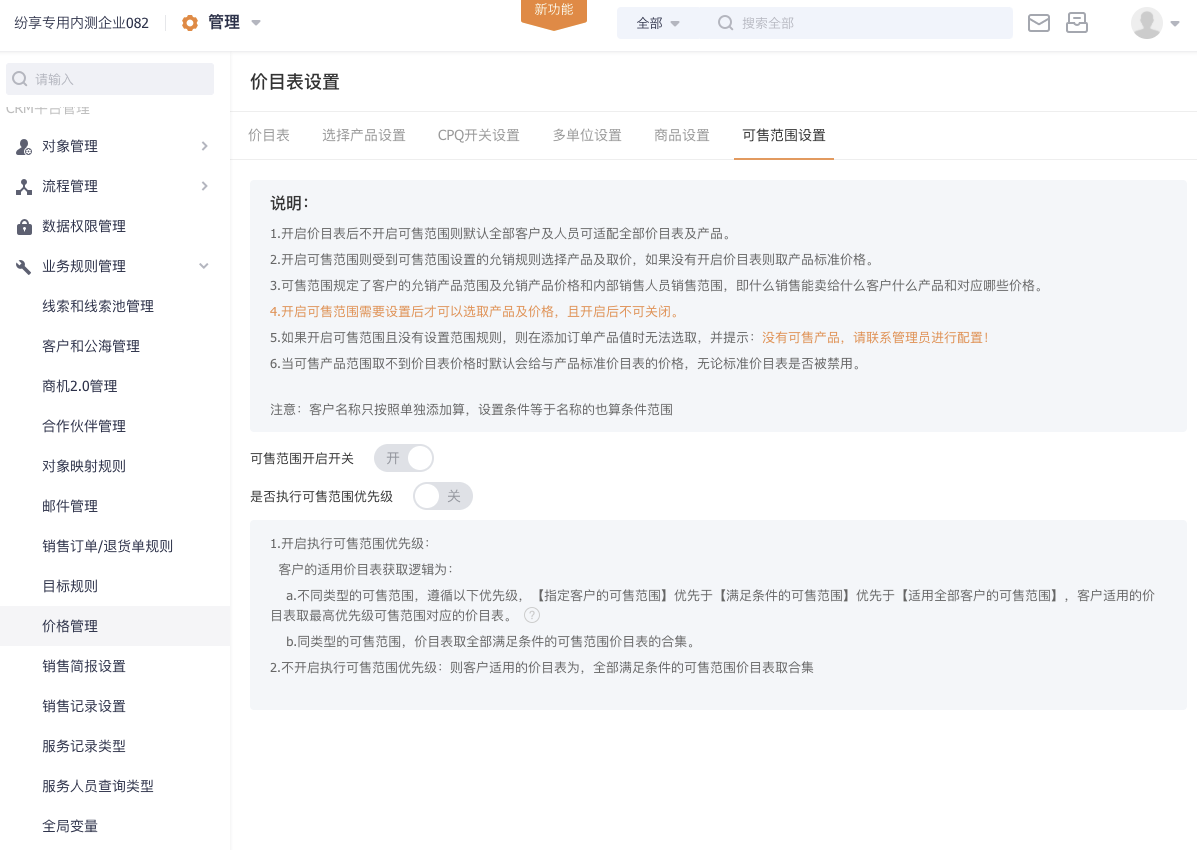Click the 搜索全部 global search box
Image resolution: width=1197 pixels, height=850 pixels.
(x=860, y=23)
